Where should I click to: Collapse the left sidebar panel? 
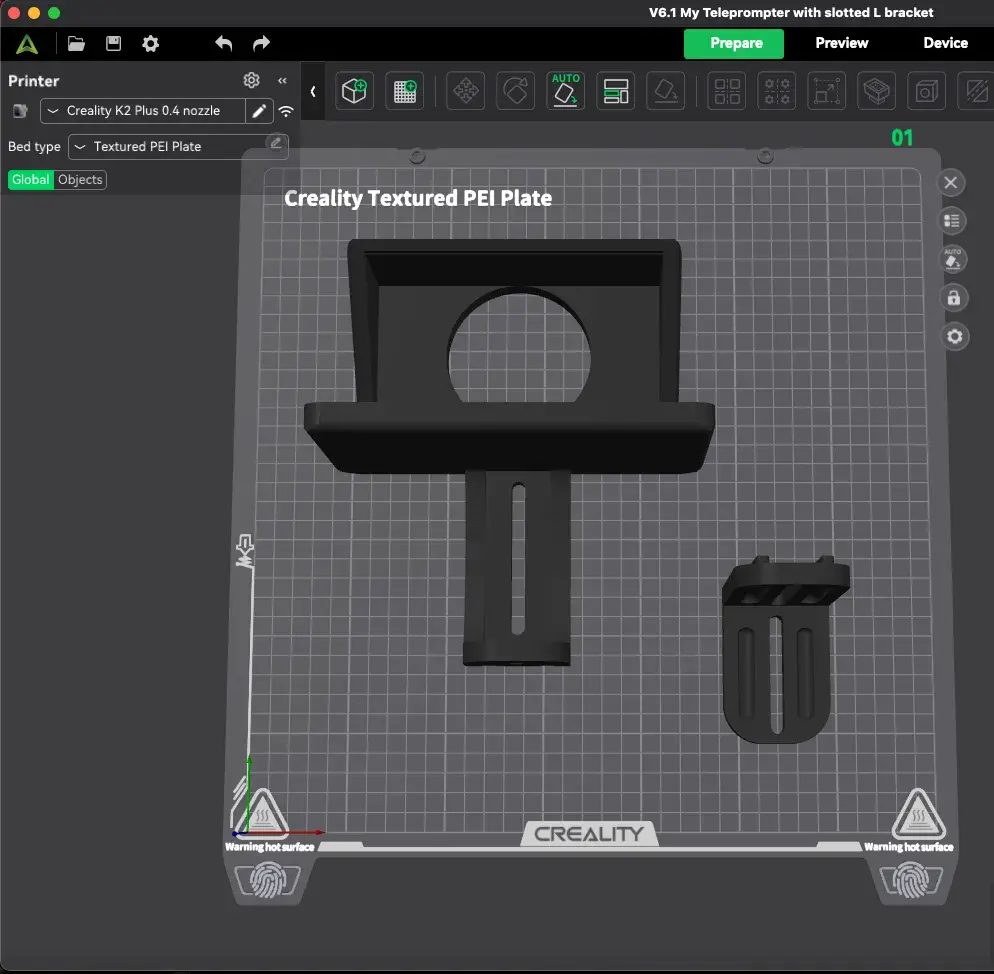click(x=282, y=80)
